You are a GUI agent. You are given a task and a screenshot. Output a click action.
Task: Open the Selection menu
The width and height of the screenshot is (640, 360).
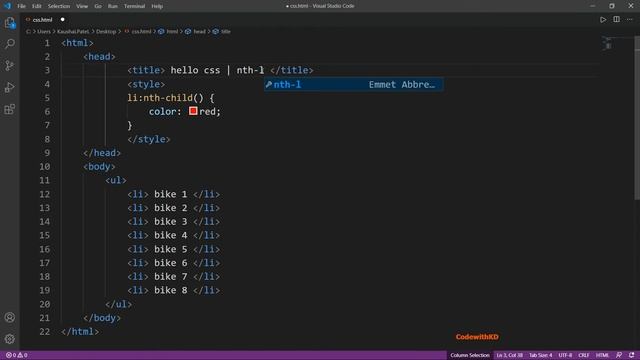click(59, 6)
